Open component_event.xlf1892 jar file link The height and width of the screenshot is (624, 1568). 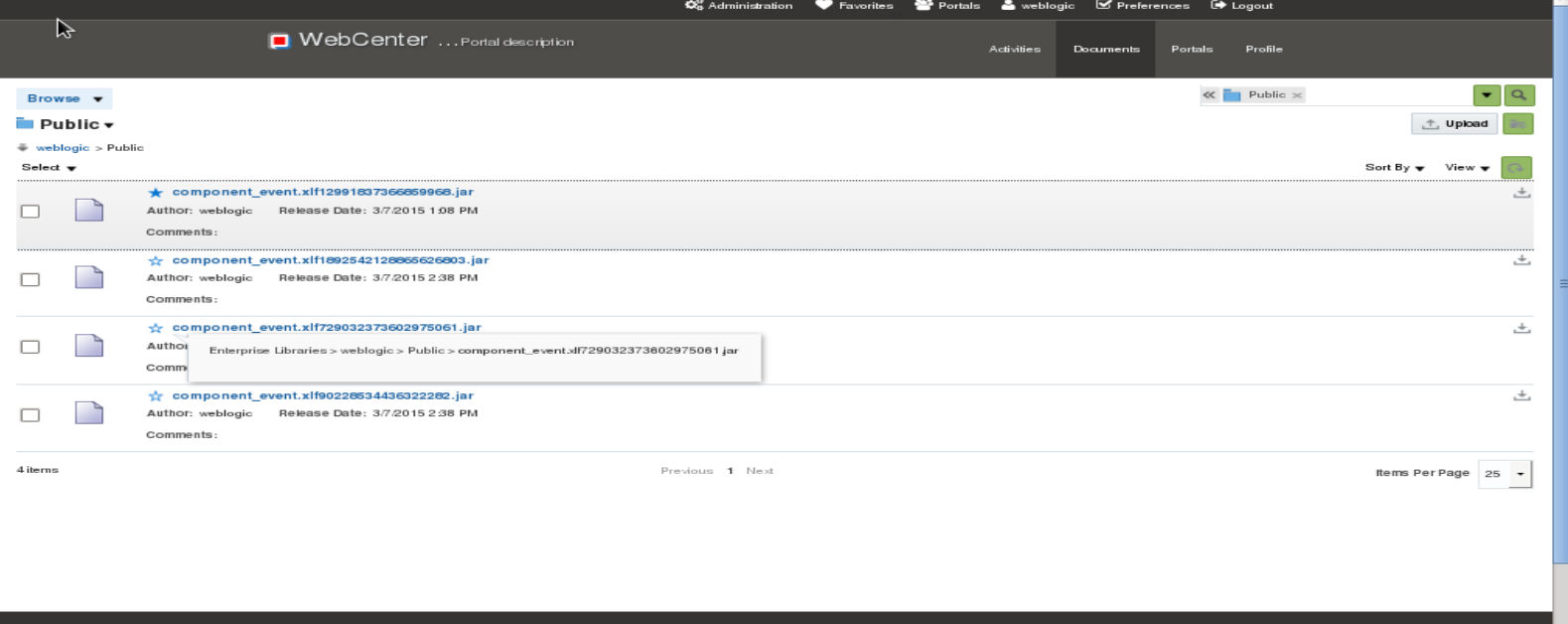pos(331,260)
